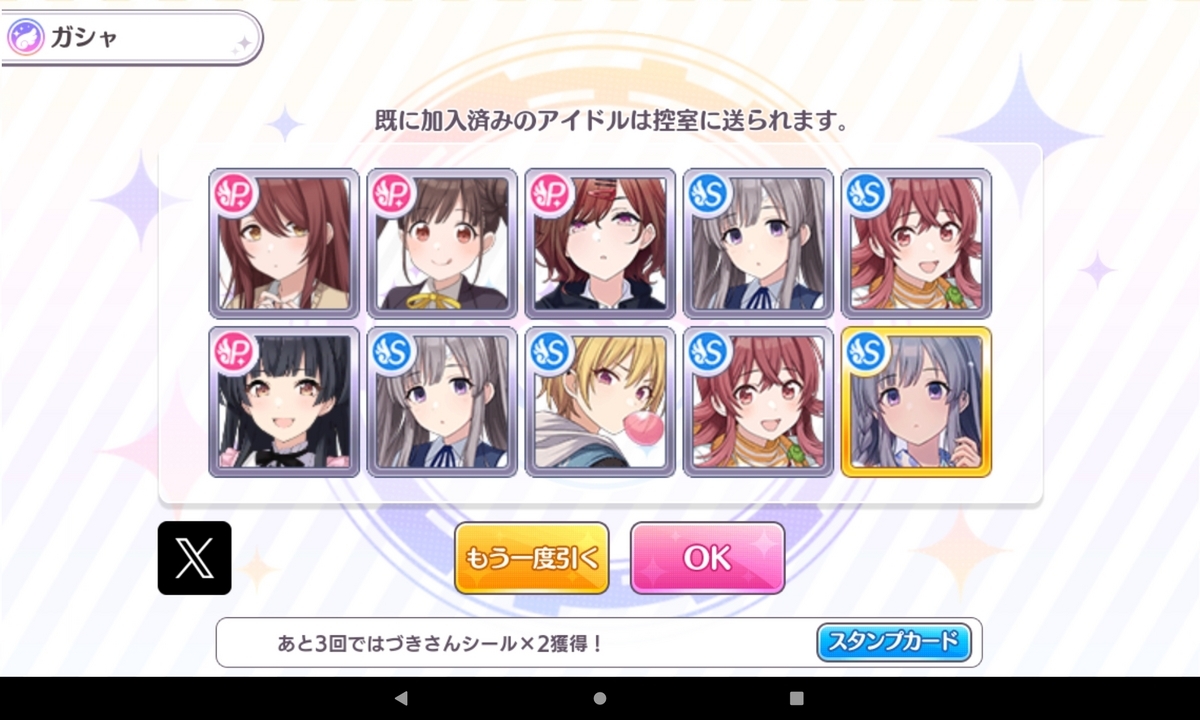Click the purple gacha icon in header
Viewport: 1200px width, 720px height.
[25, 38]
